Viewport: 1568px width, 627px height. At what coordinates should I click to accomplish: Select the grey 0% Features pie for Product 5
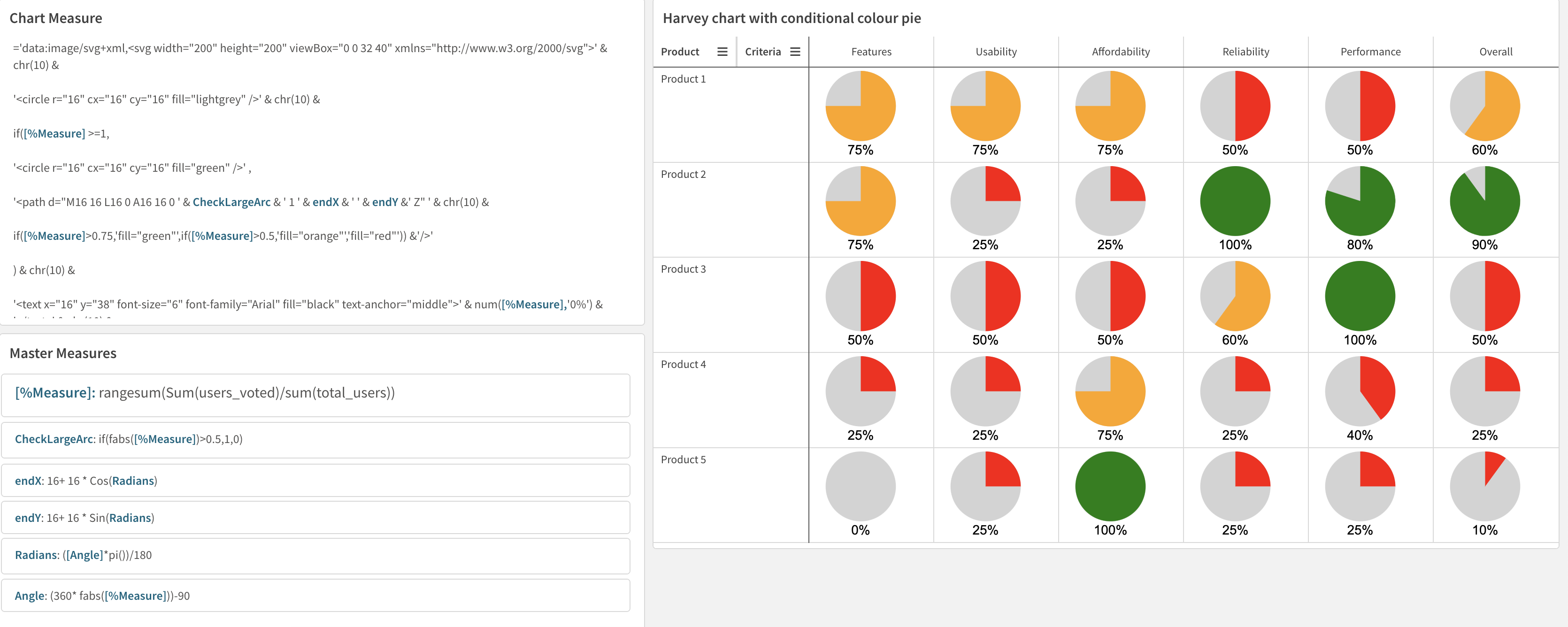pos(860,485)
